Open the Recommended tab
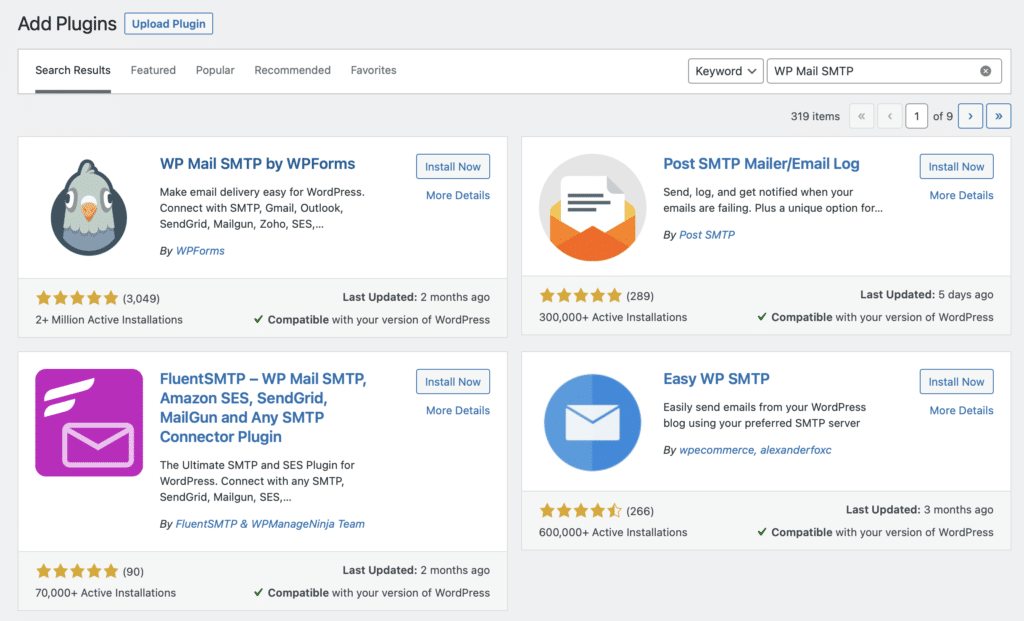Screen dimensions: 1024x621 coord(292,70)
